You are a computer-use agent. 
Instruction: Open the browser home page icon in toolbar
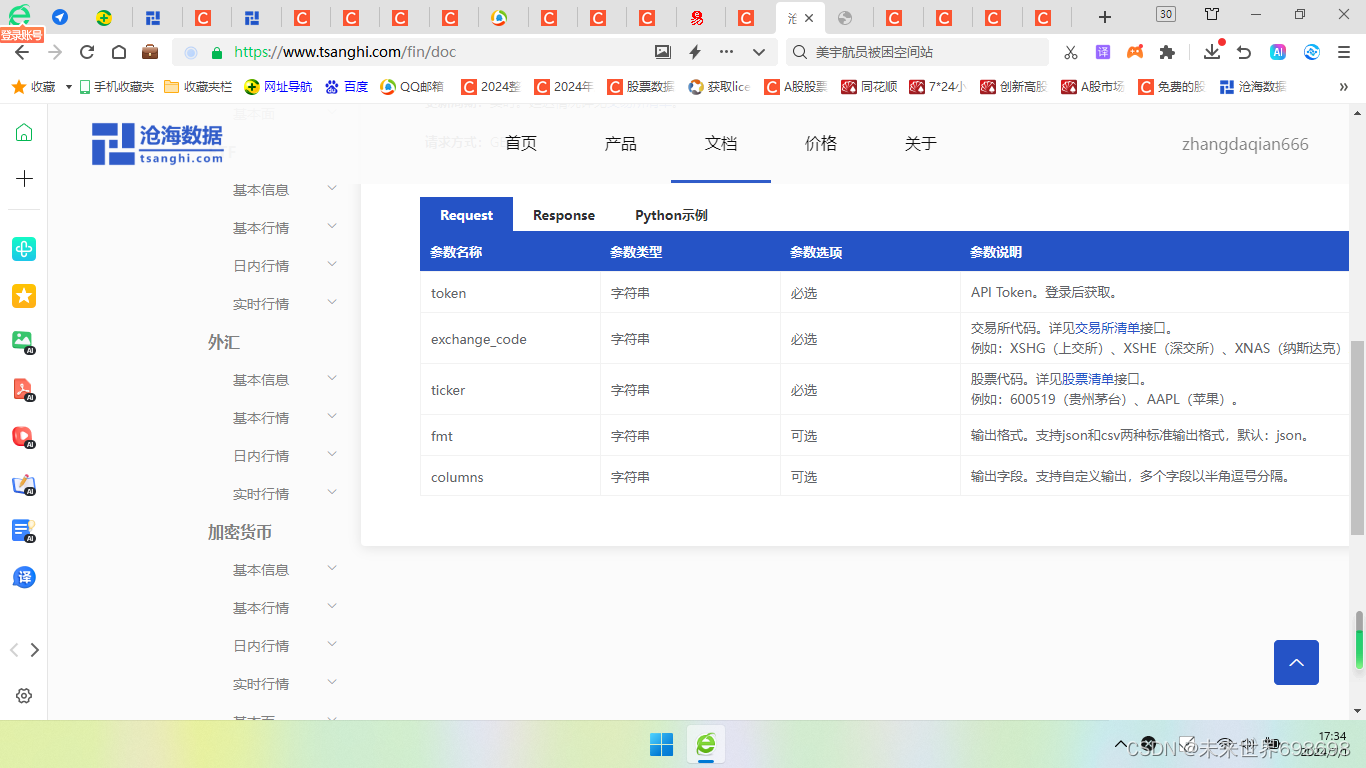[x=119, y=52]
